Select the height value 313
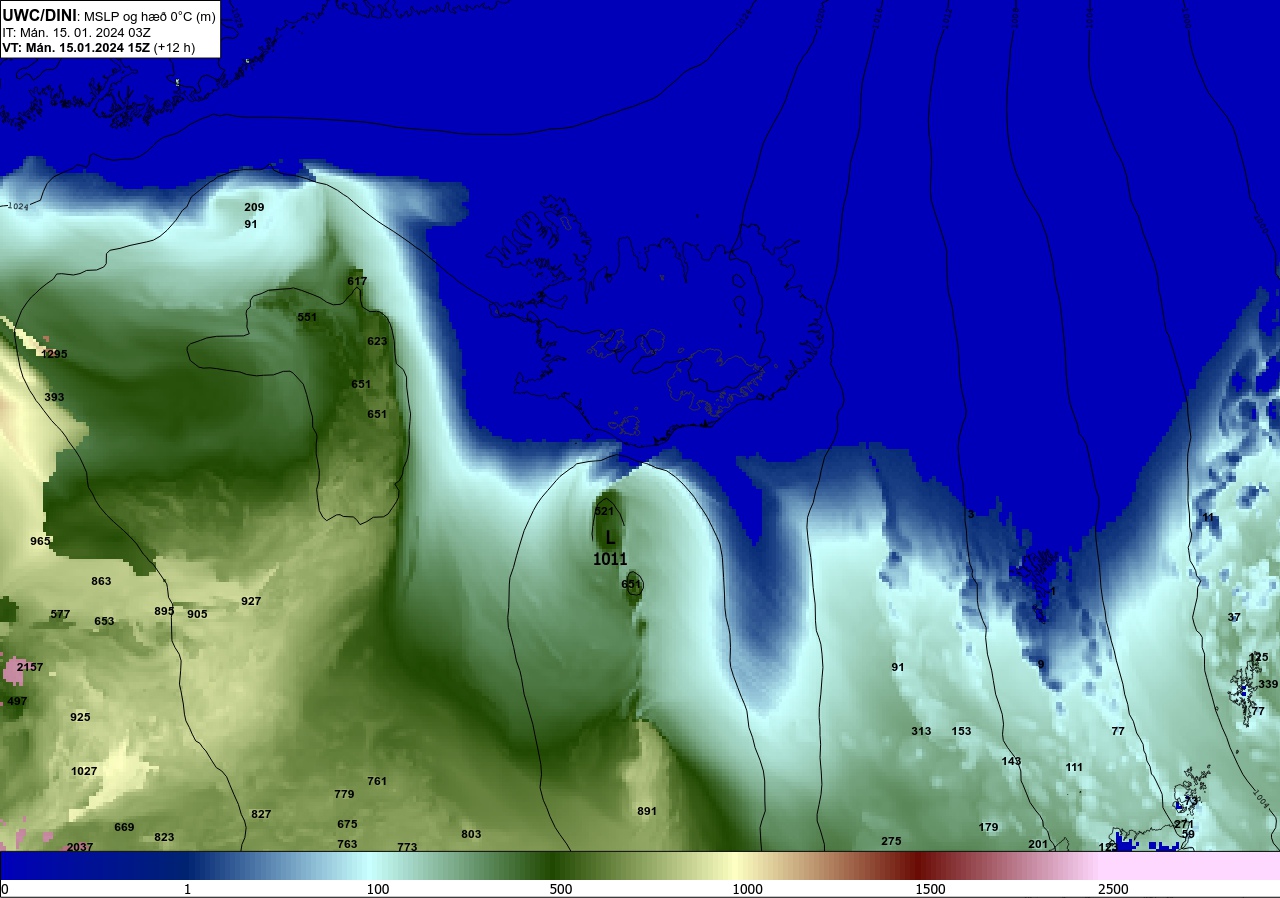Screen dimensions: 1280x898 pyautogui.click(x=921, y=731)
